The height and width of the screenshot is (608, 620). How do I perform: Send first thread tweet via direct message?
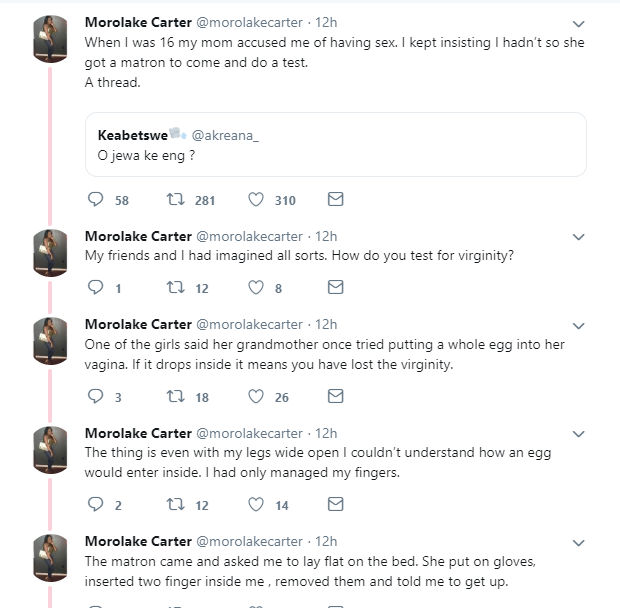336,200
